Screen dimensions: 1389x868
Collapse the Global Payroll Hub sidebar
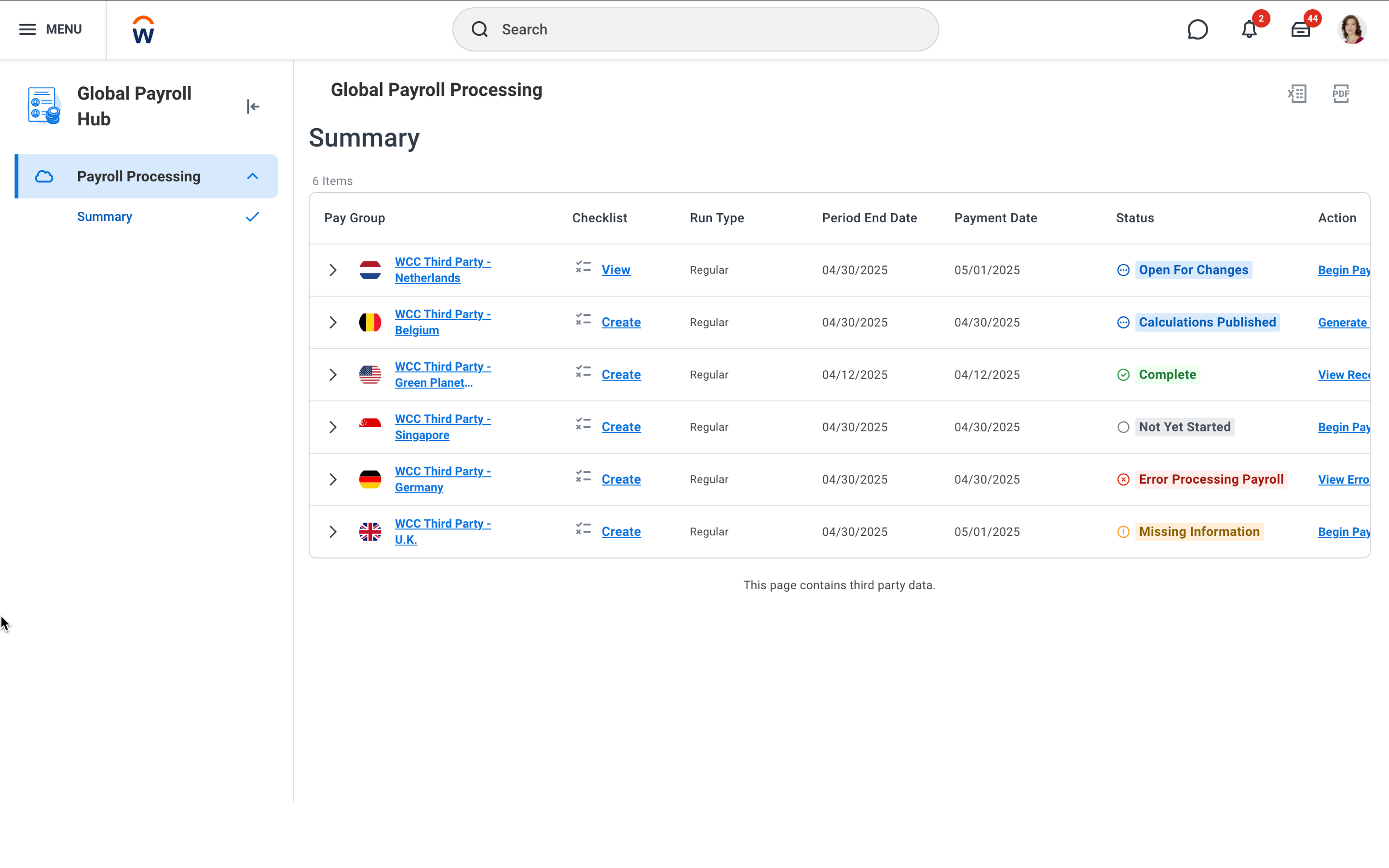[x=253, y=106]
